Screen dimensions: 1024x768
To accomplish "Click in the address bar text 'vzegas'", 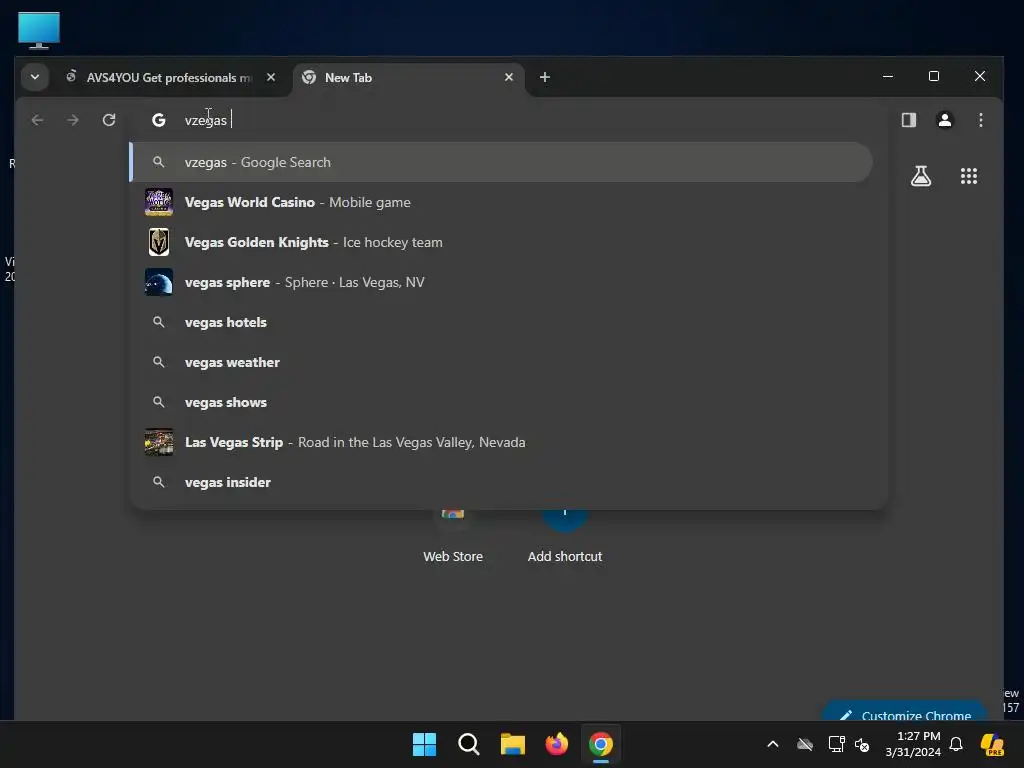I will [206, 120].
